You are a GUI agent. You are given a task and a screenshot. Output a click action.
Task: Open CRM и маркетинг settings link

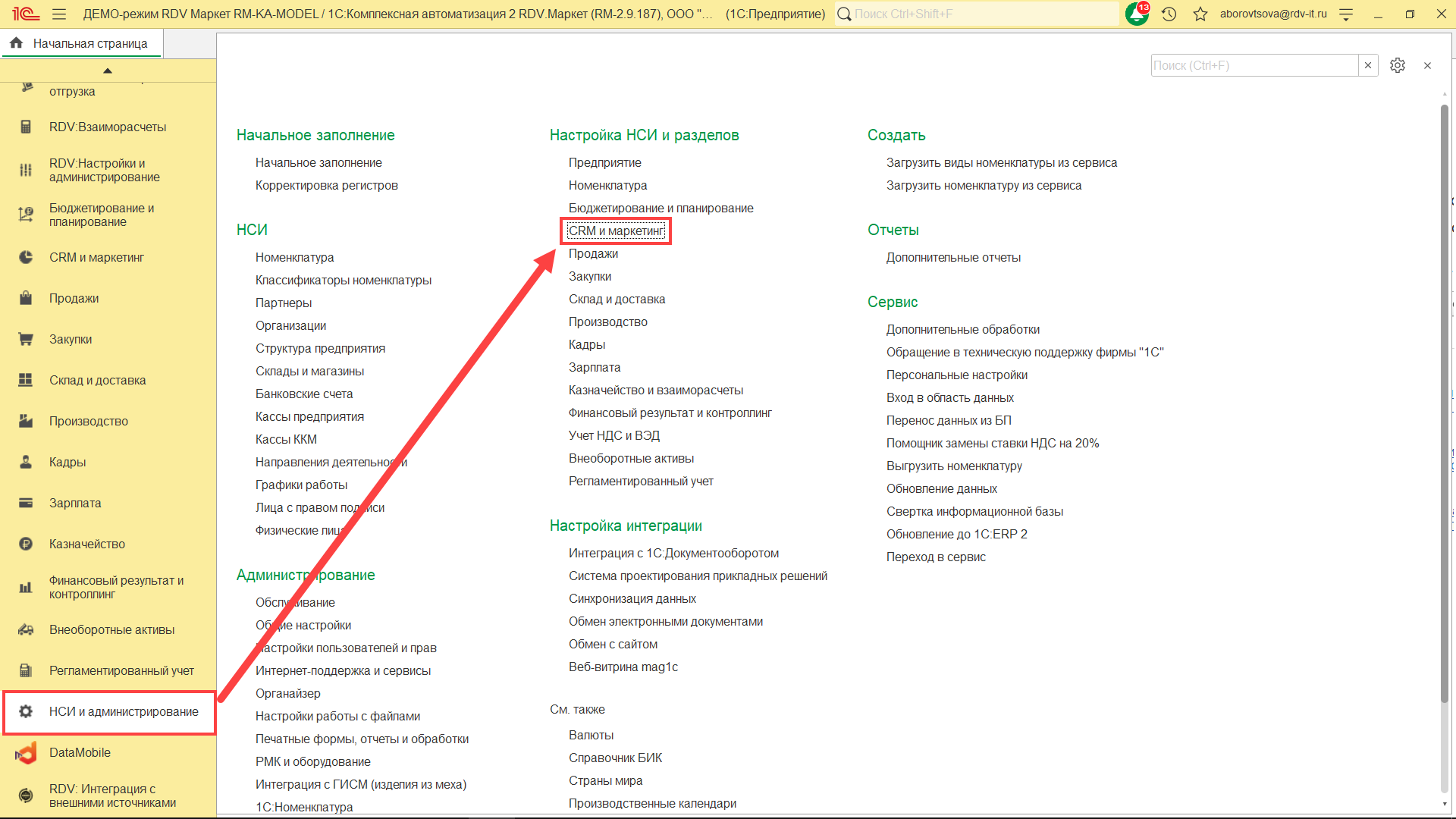(616, 231)
